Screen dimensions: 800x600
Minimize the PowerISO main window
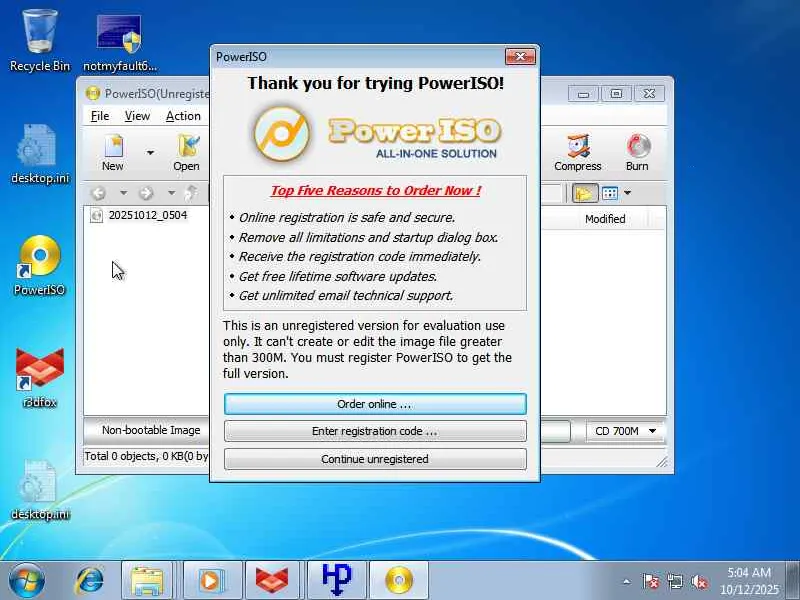click(x=584, y=94)
